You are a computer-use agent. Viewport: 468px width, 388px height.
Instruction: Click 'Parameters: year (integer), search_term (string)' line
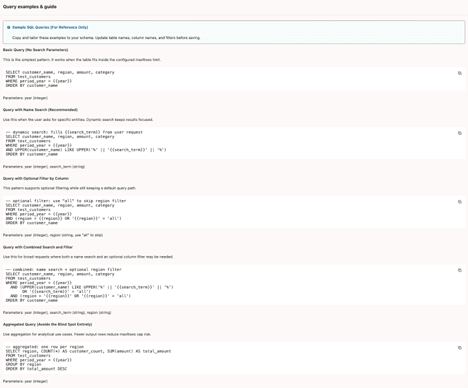coord(44,166)
